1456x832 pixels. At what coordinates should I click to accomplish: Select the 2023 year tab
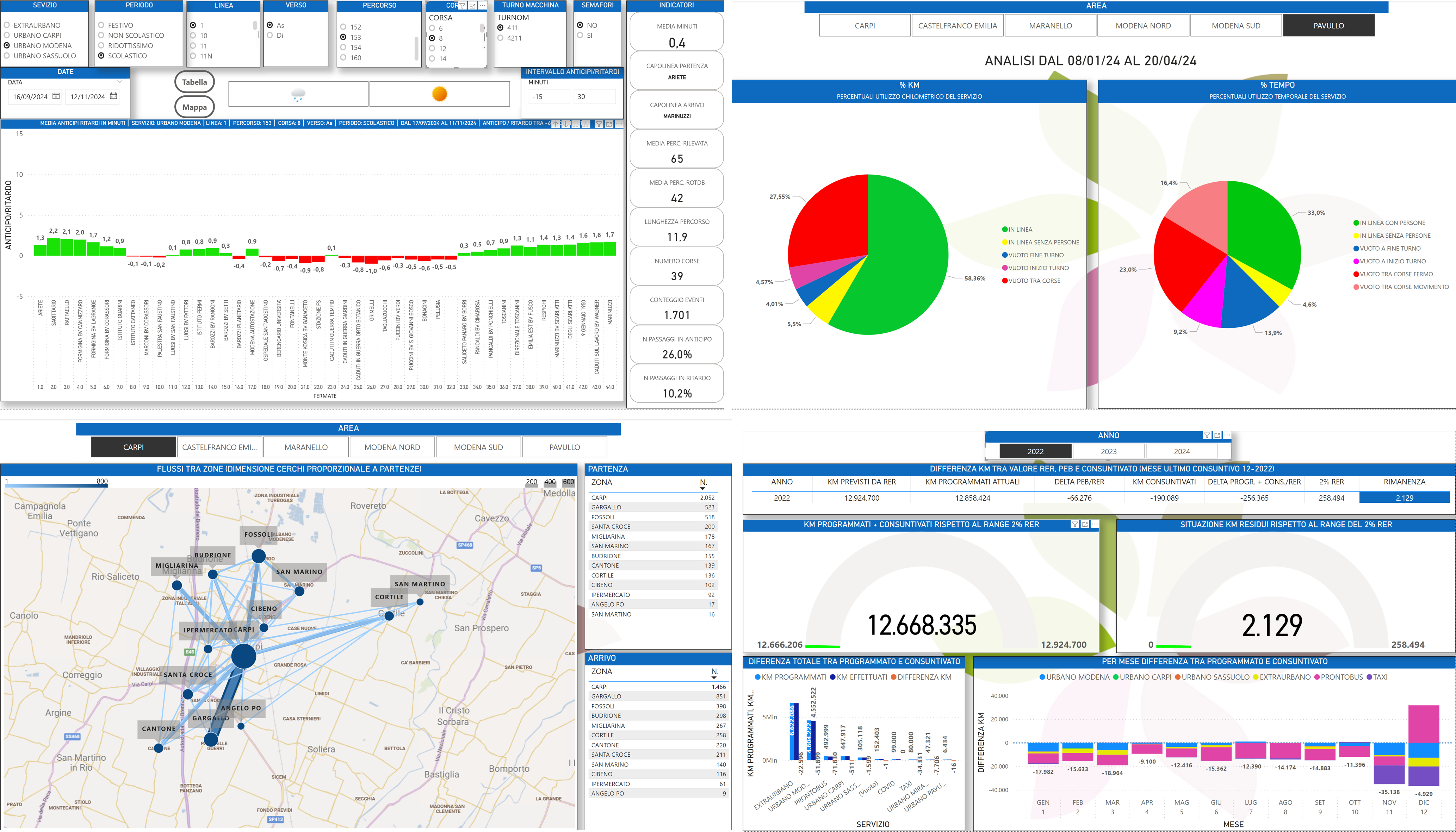(x=1108, y=451)
